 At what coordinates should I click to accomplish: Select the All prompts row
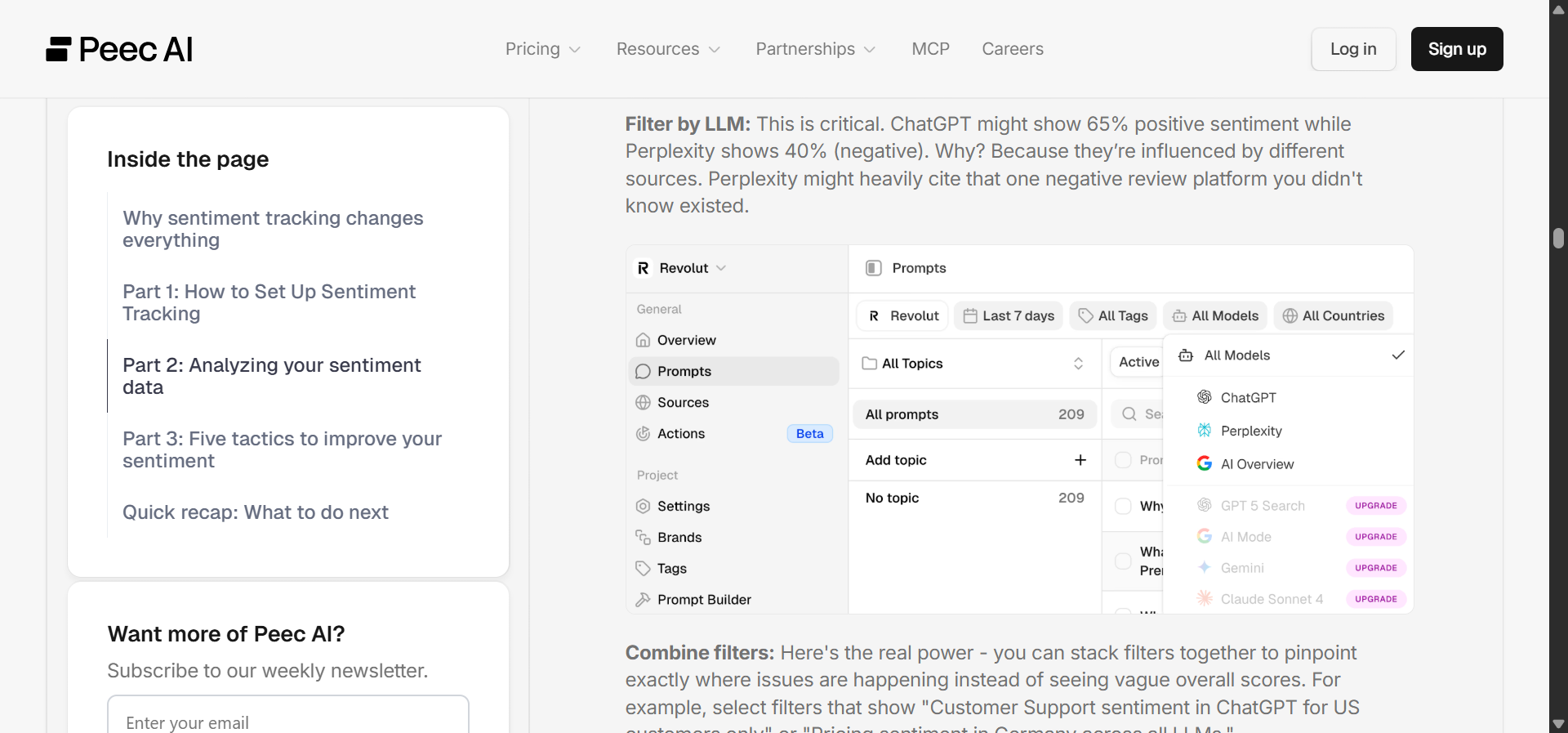click(x=974, y=414)
